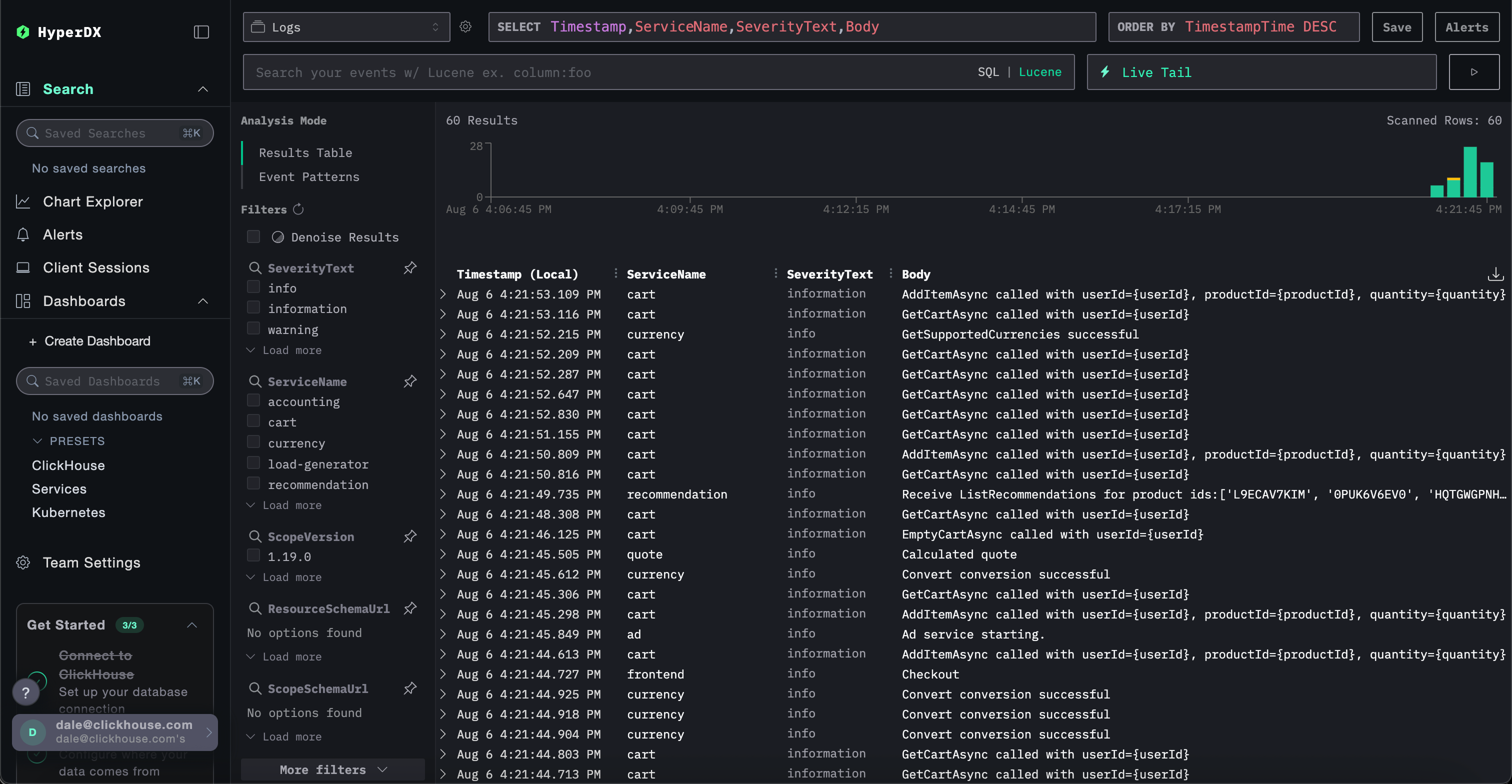Click the Lucene event search field
Viewport: 1512px width, 784px height.
point(587,71)
